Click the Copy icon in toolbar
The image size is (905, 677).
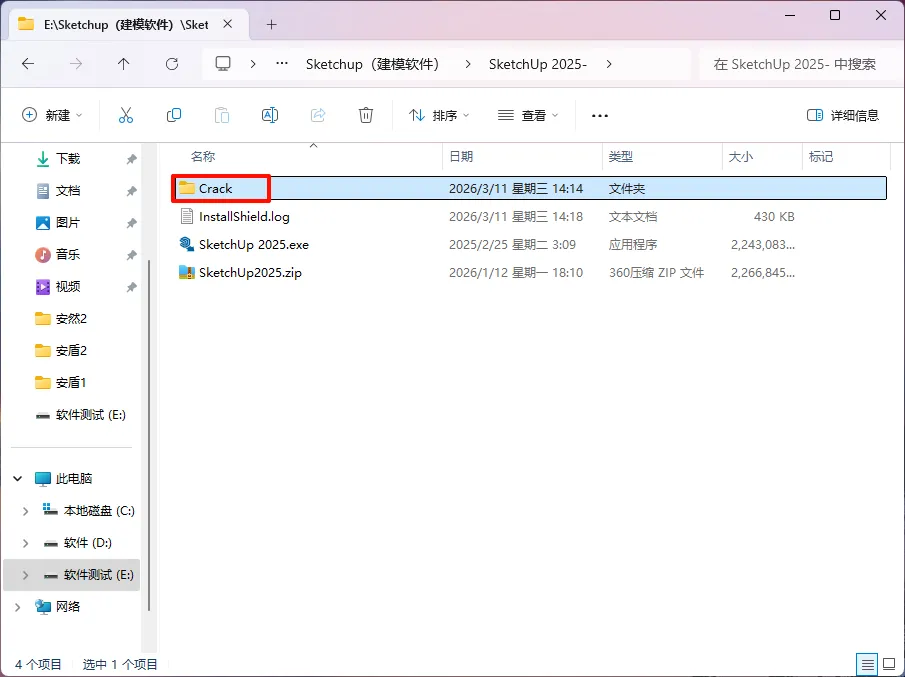[x=174, y=115]
